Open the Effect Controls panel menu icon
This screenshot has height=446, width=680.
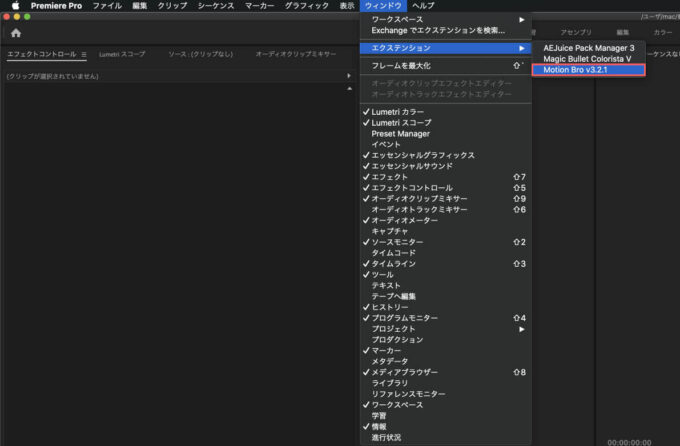84,54
